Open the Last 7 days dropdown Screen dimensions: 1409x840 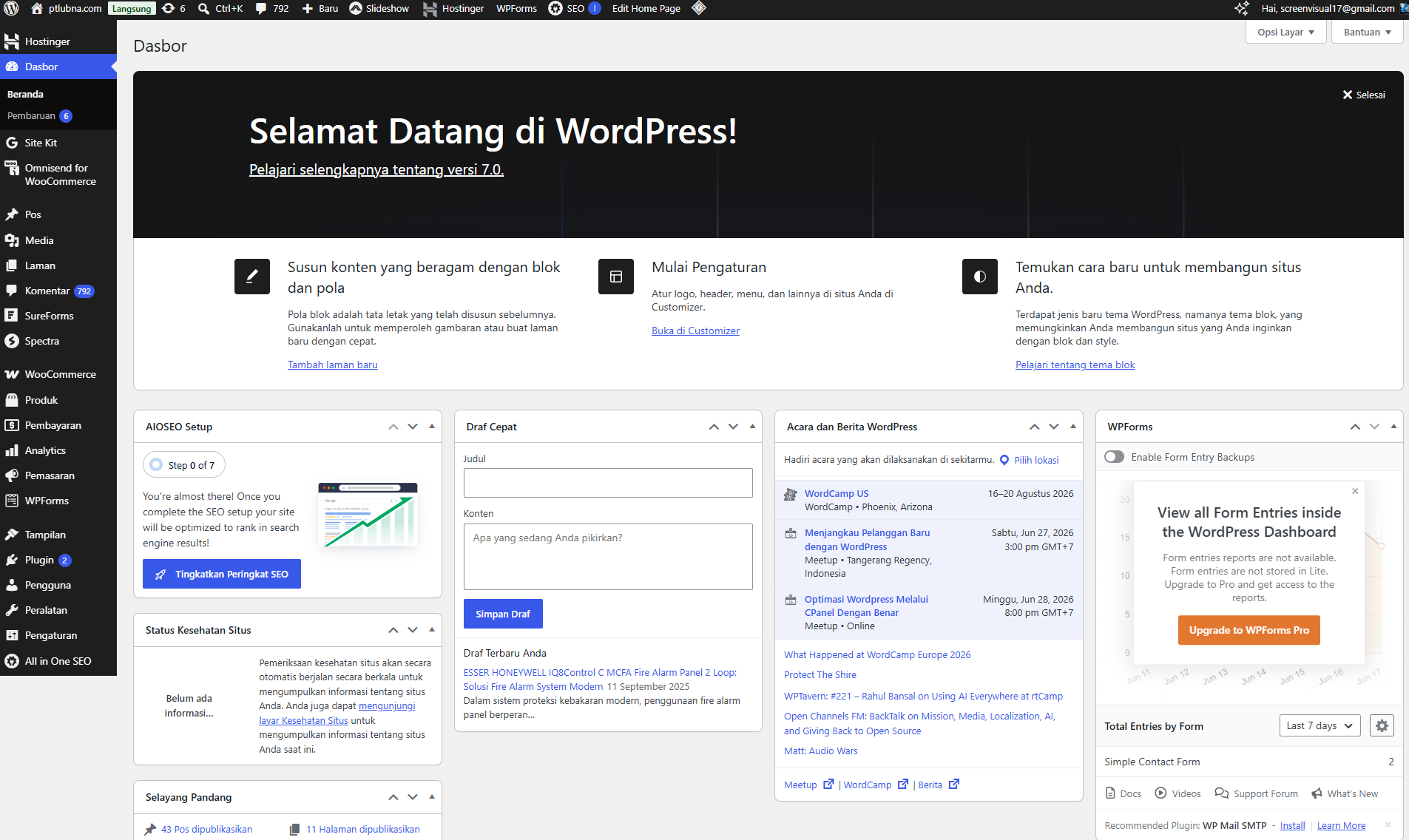click(x=1320, y=725)
